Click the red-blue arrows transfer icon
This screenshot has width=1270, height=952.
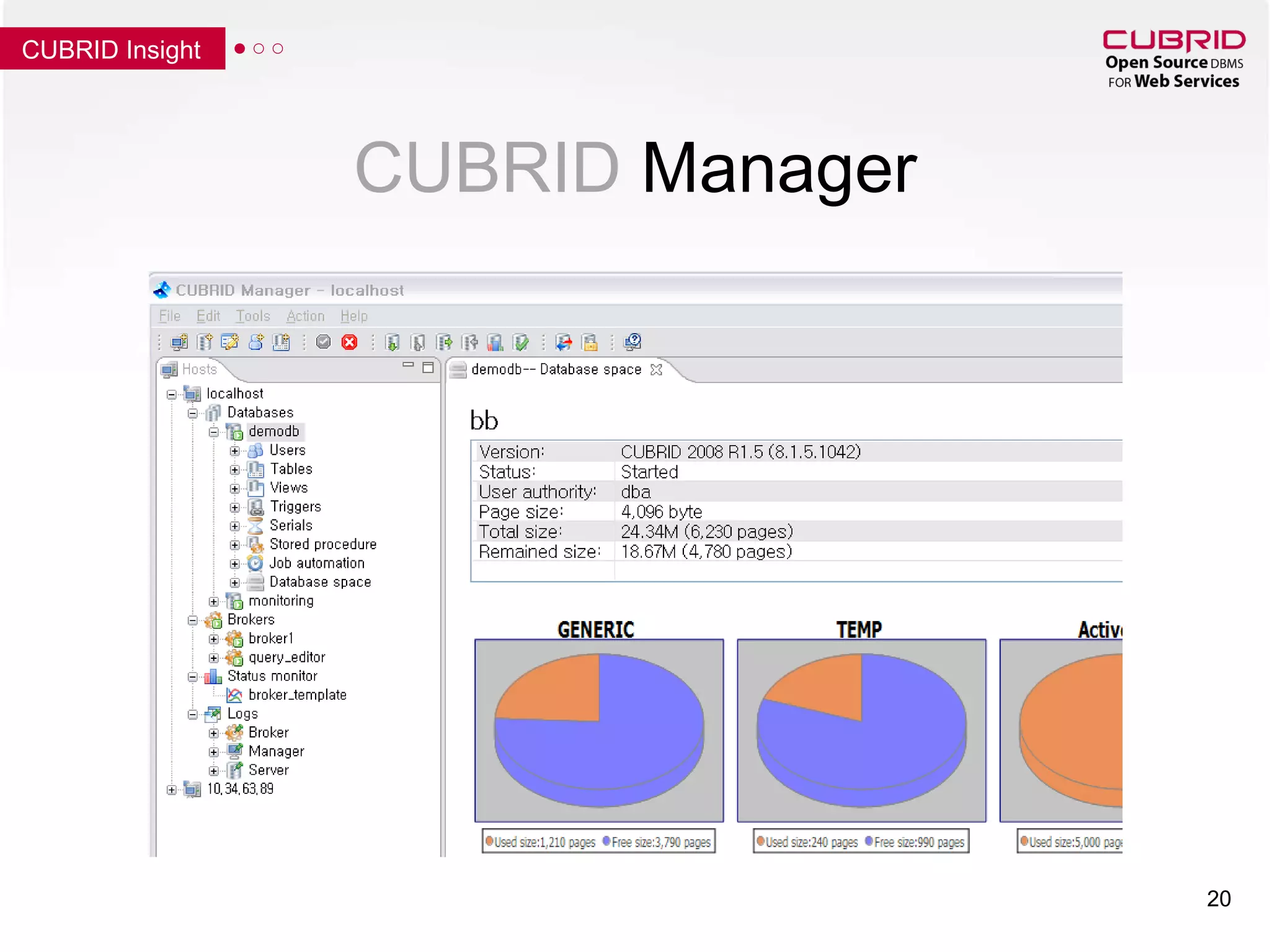point(564,342)
